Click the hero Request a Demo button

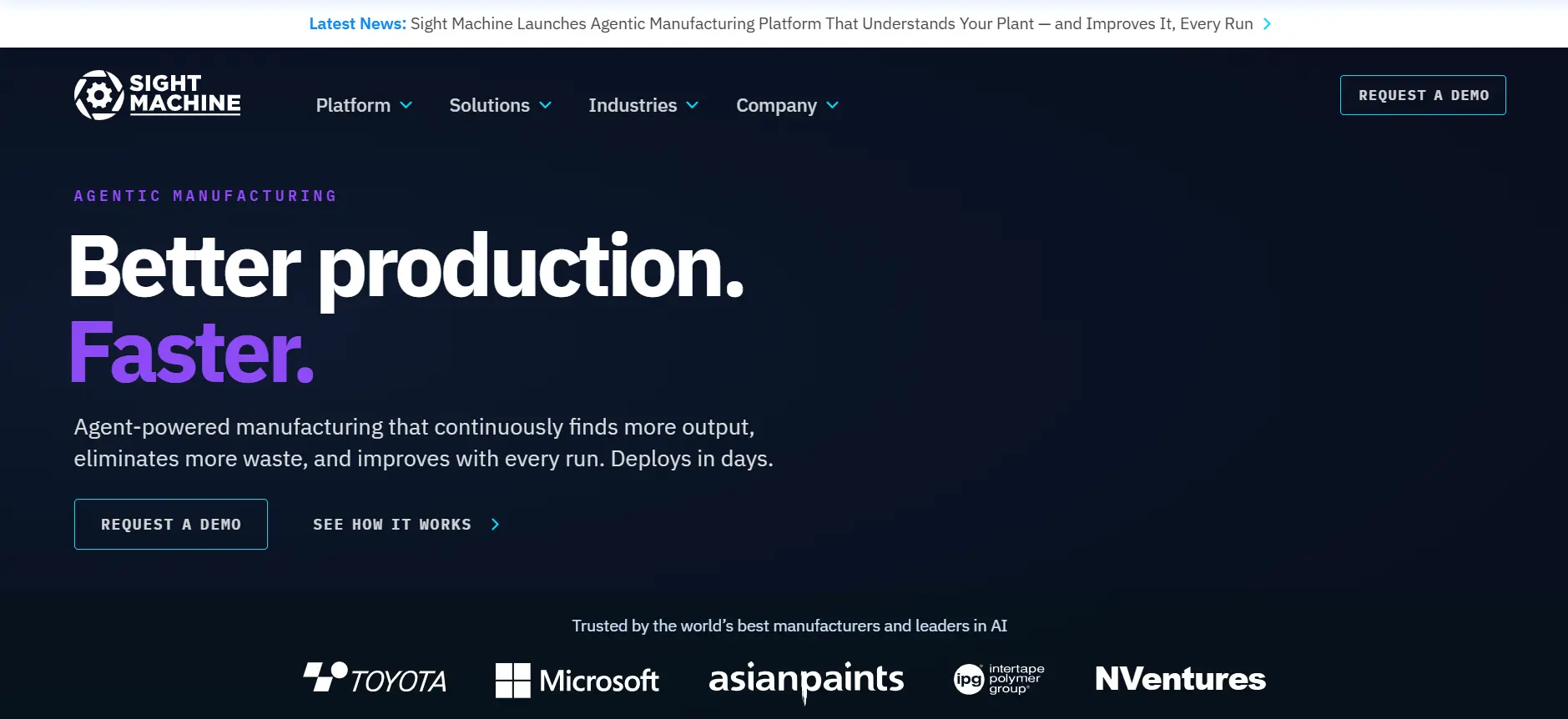point(171,525)
